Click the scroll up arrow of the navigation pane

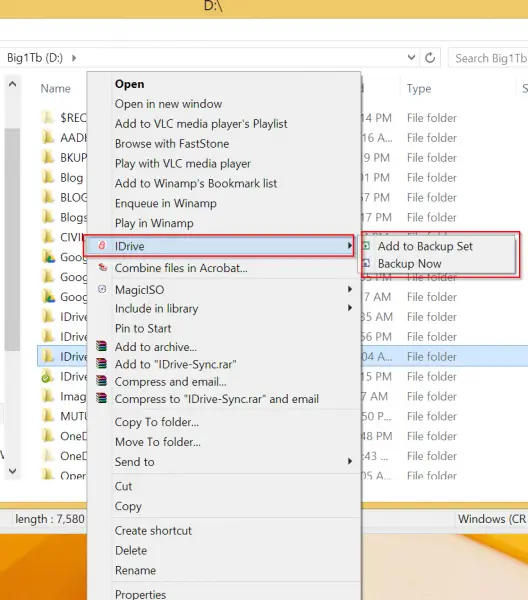[x=12, y=84]
